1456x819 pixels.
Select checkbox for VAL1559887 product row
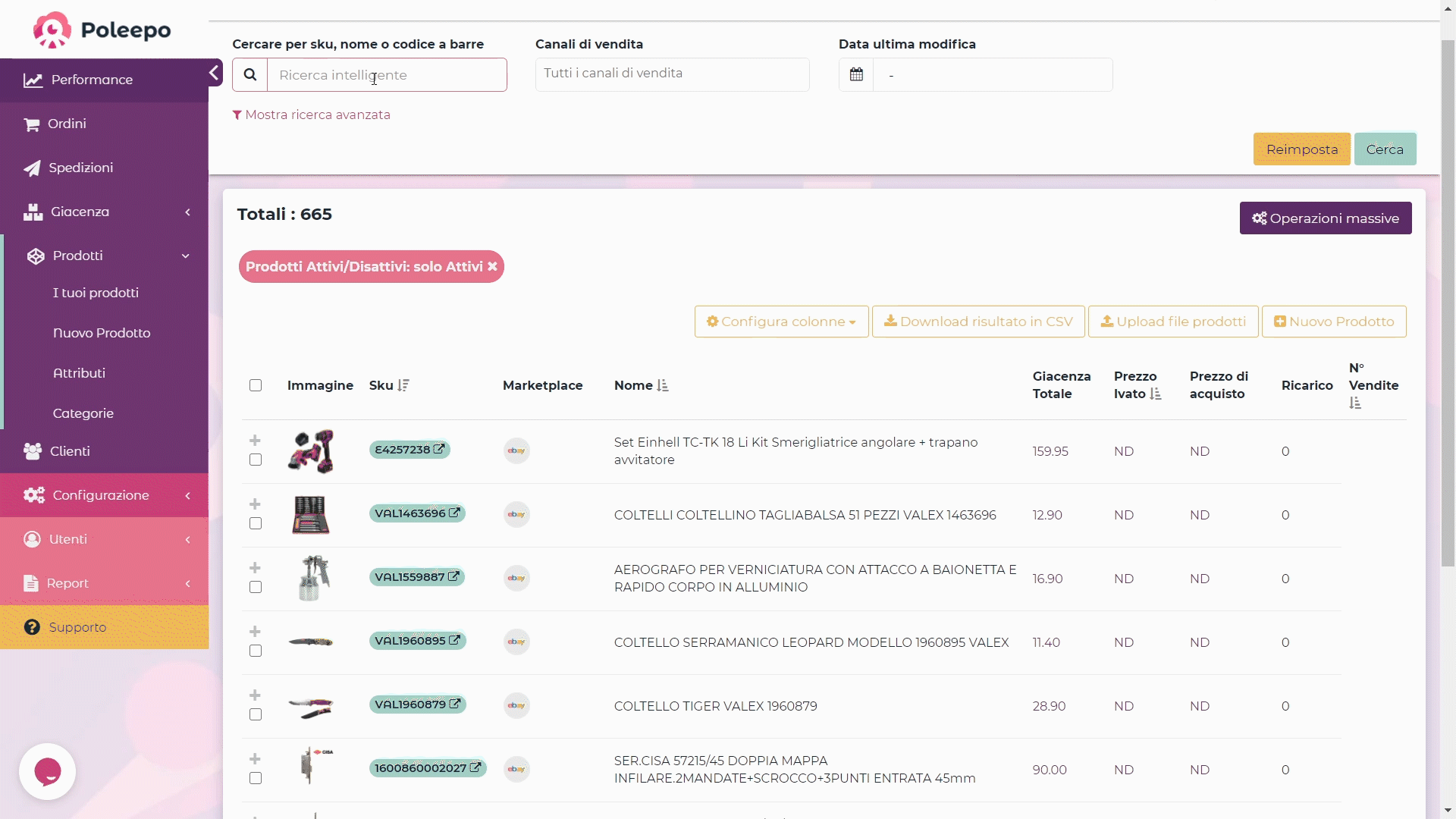coord(256,587)
